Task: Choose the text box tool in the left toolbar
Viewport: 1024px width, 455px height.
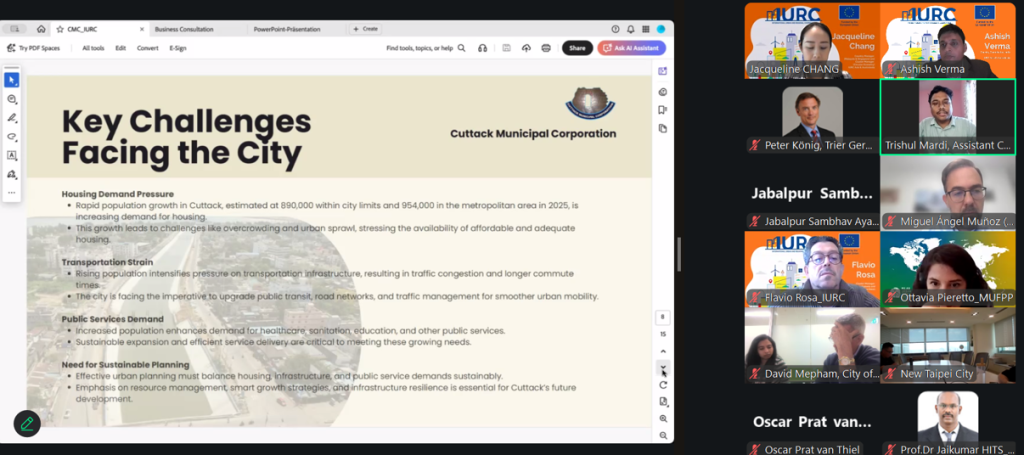Action: coord(12,155)
